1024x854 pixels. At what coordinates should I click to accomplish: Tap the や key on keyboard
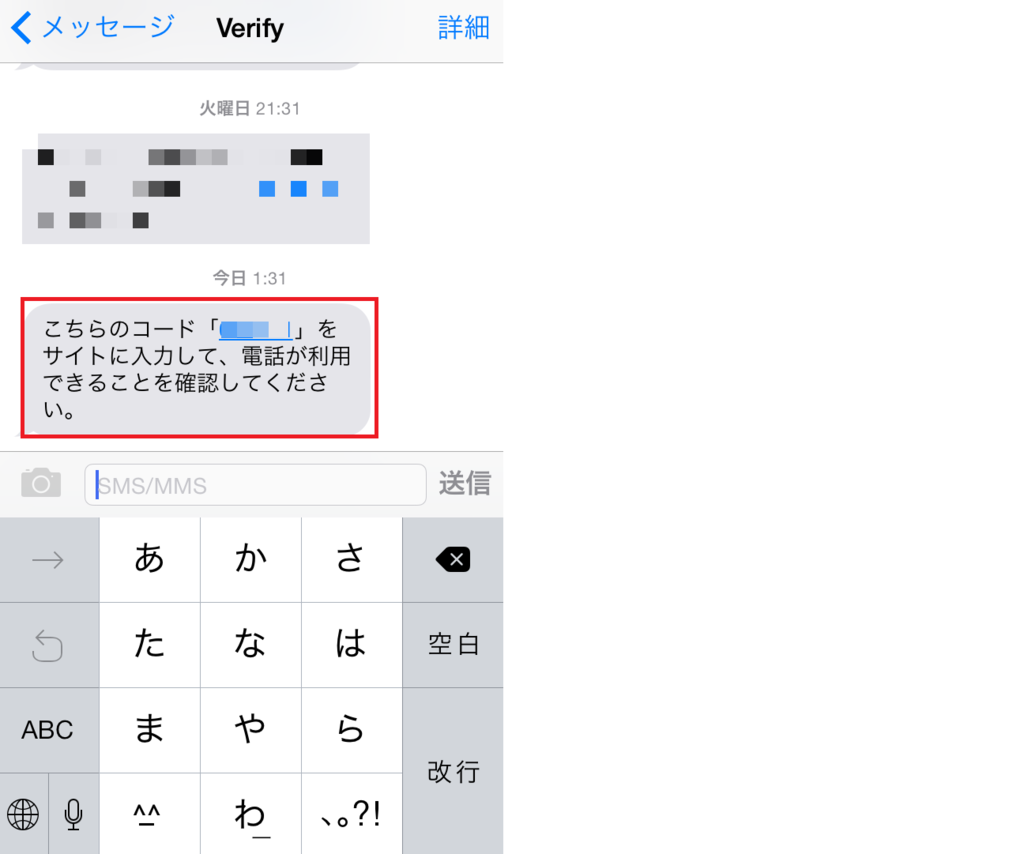point(251,729)
